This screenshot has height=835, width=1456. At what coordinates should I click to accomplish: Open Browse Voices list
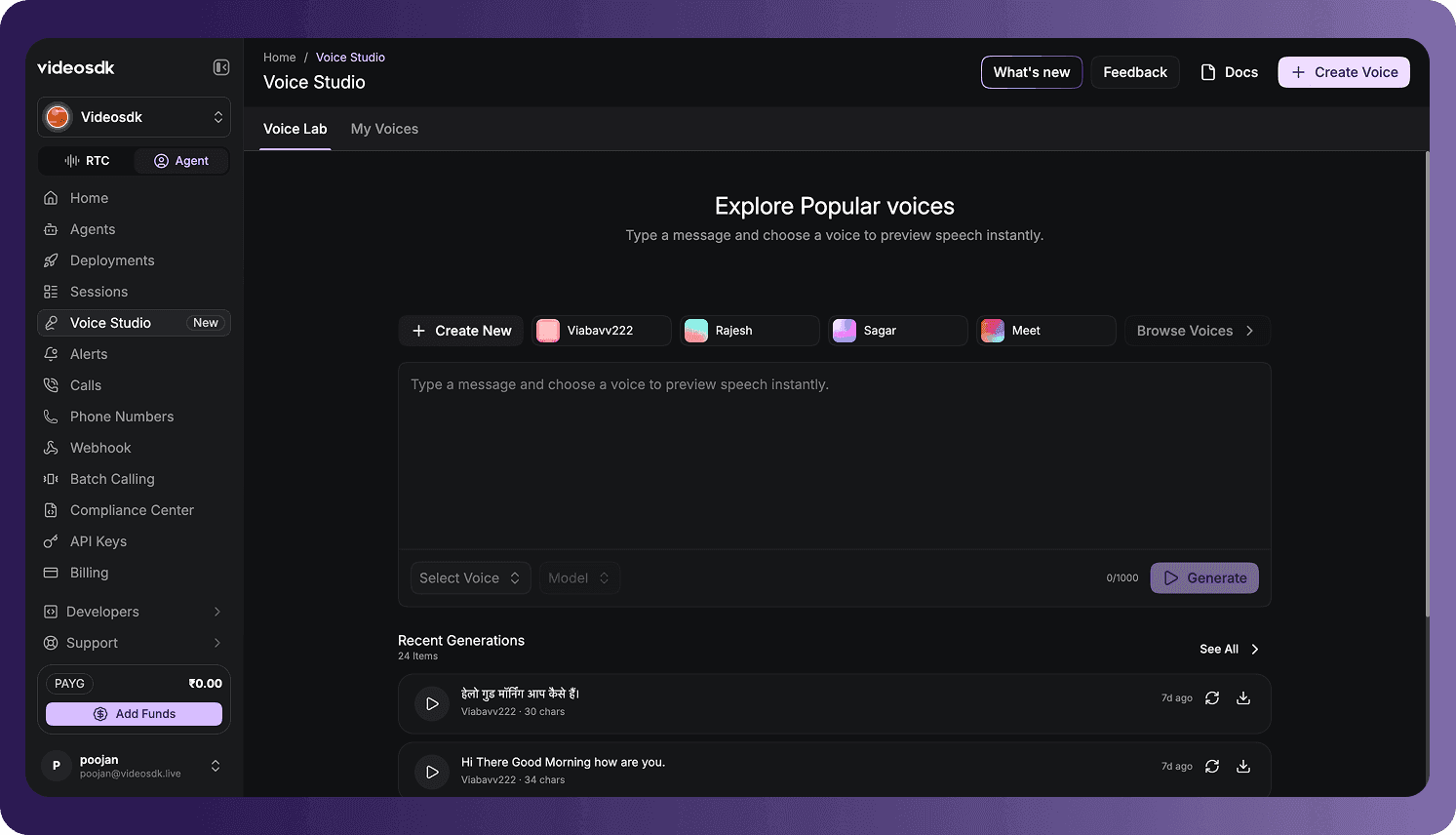tap(1198, 331)
